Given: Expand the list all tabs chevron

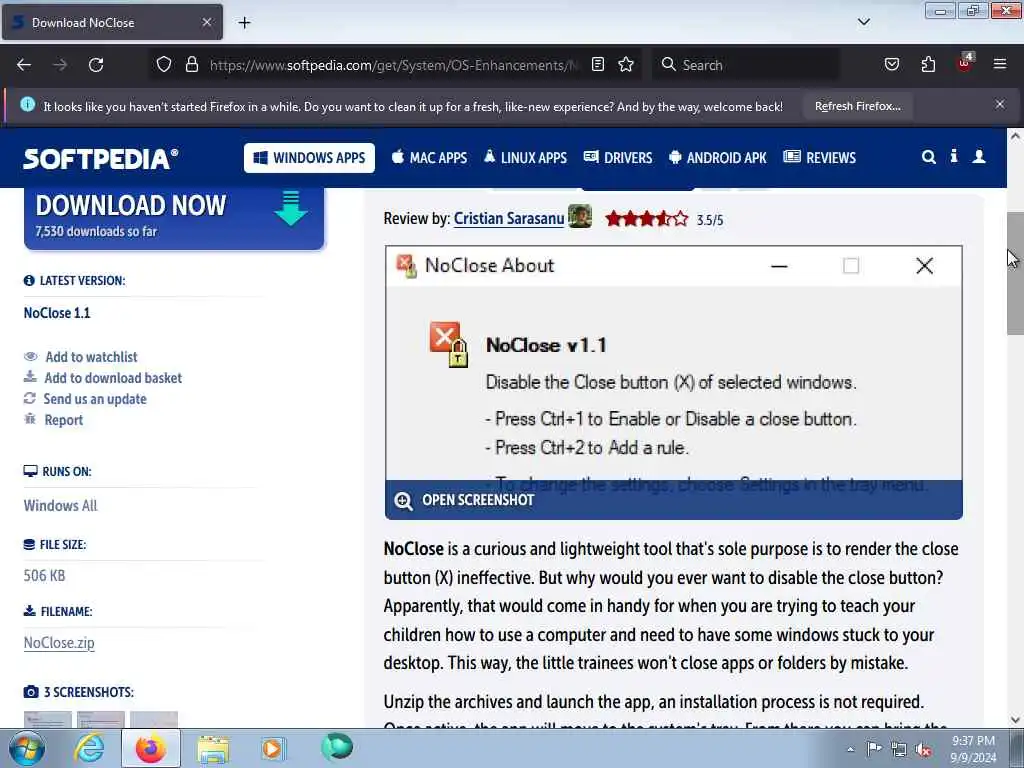Looking at the screenshot, I should pos(864,22).
